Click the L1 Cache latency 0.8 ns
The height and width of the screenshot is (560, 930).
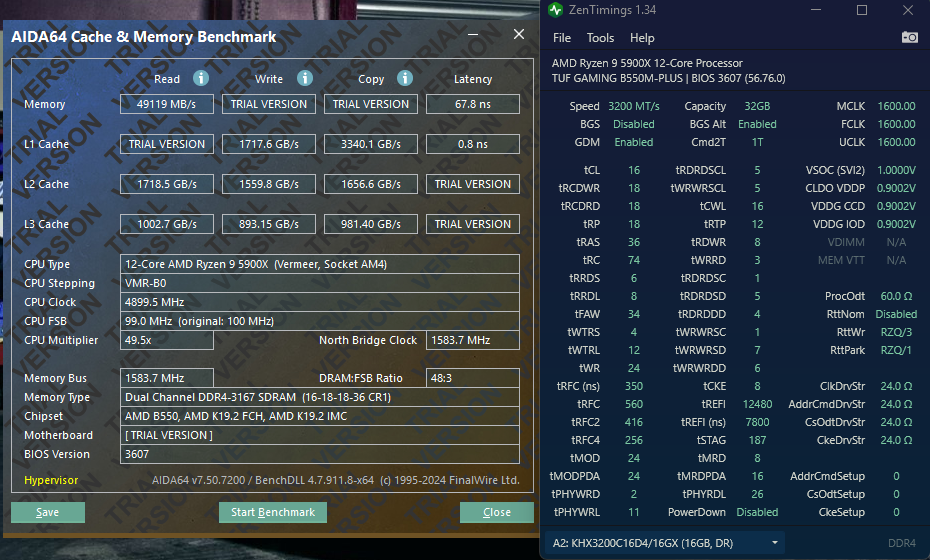click(473, 144)
